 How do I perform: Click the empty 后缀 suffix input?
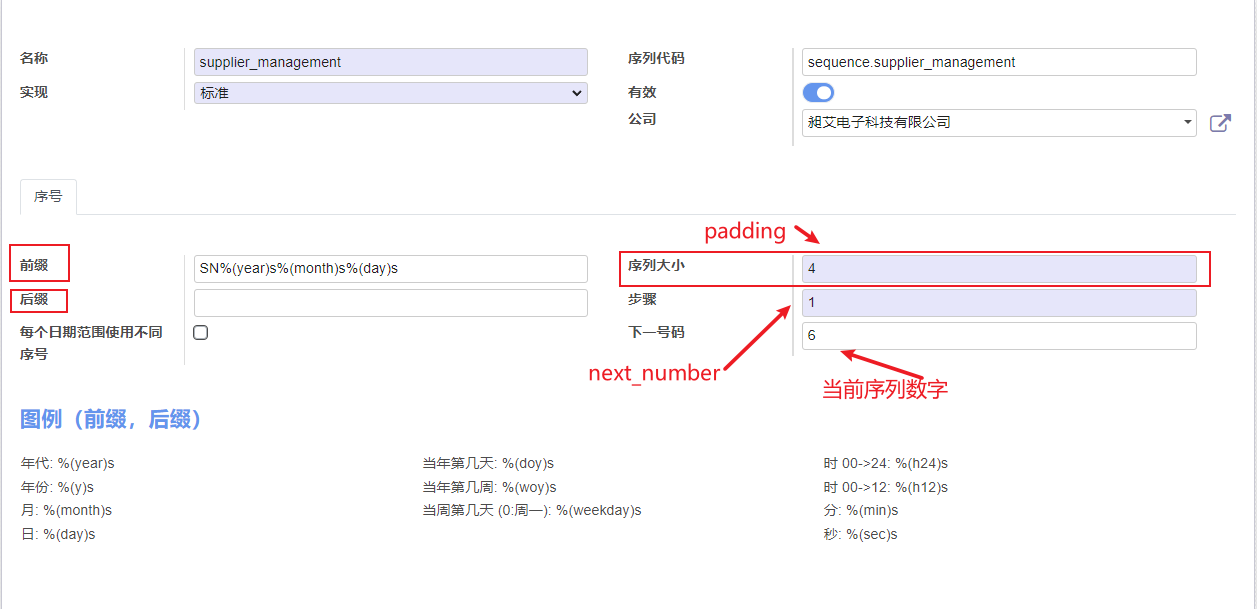pos(390,302)
